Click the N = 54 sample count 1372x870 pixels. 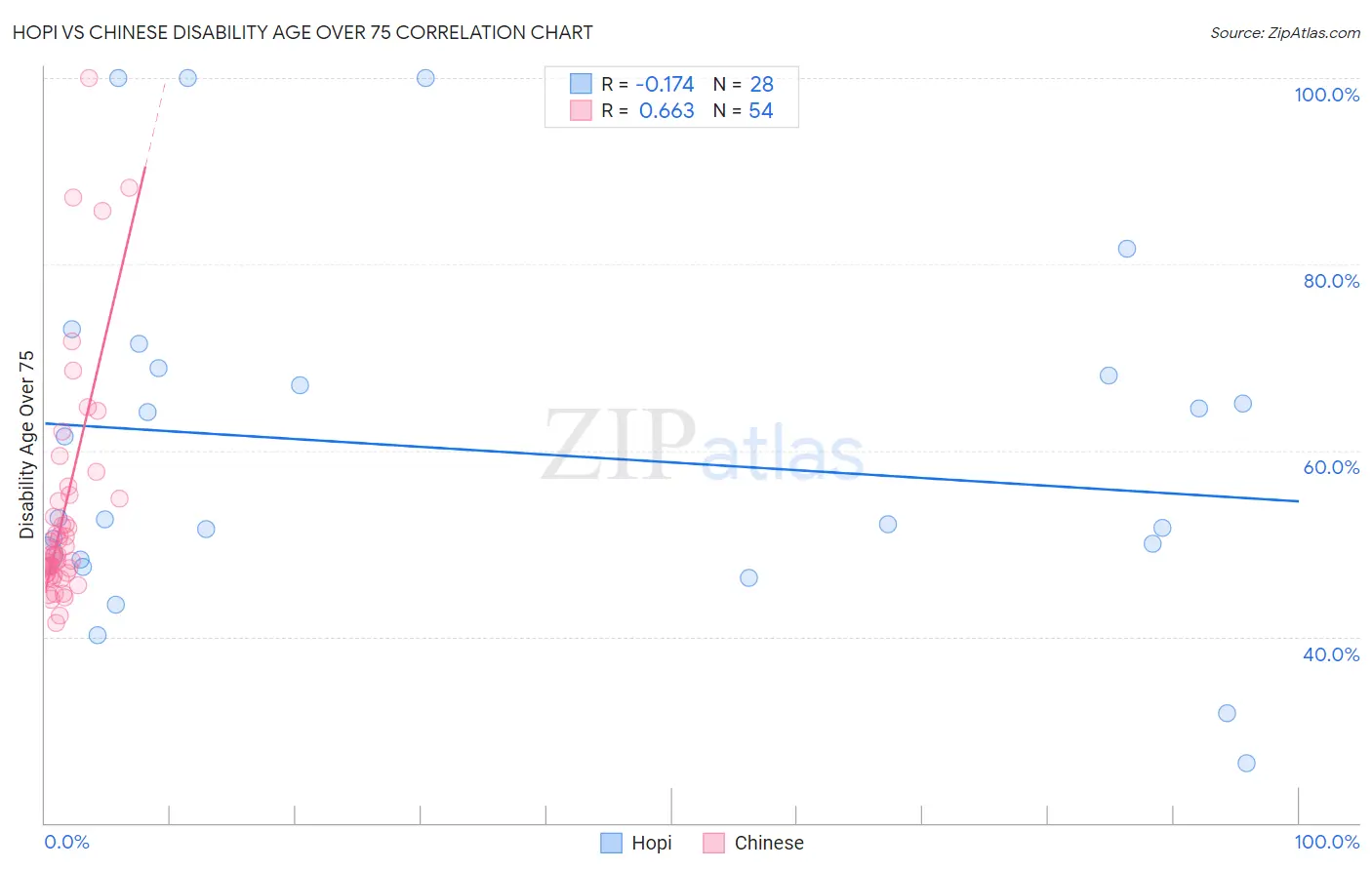[744, 110]
